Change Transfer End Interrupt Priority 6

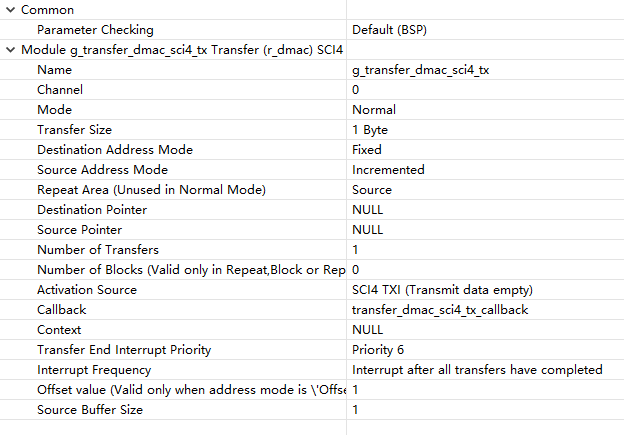coord(485,349)
